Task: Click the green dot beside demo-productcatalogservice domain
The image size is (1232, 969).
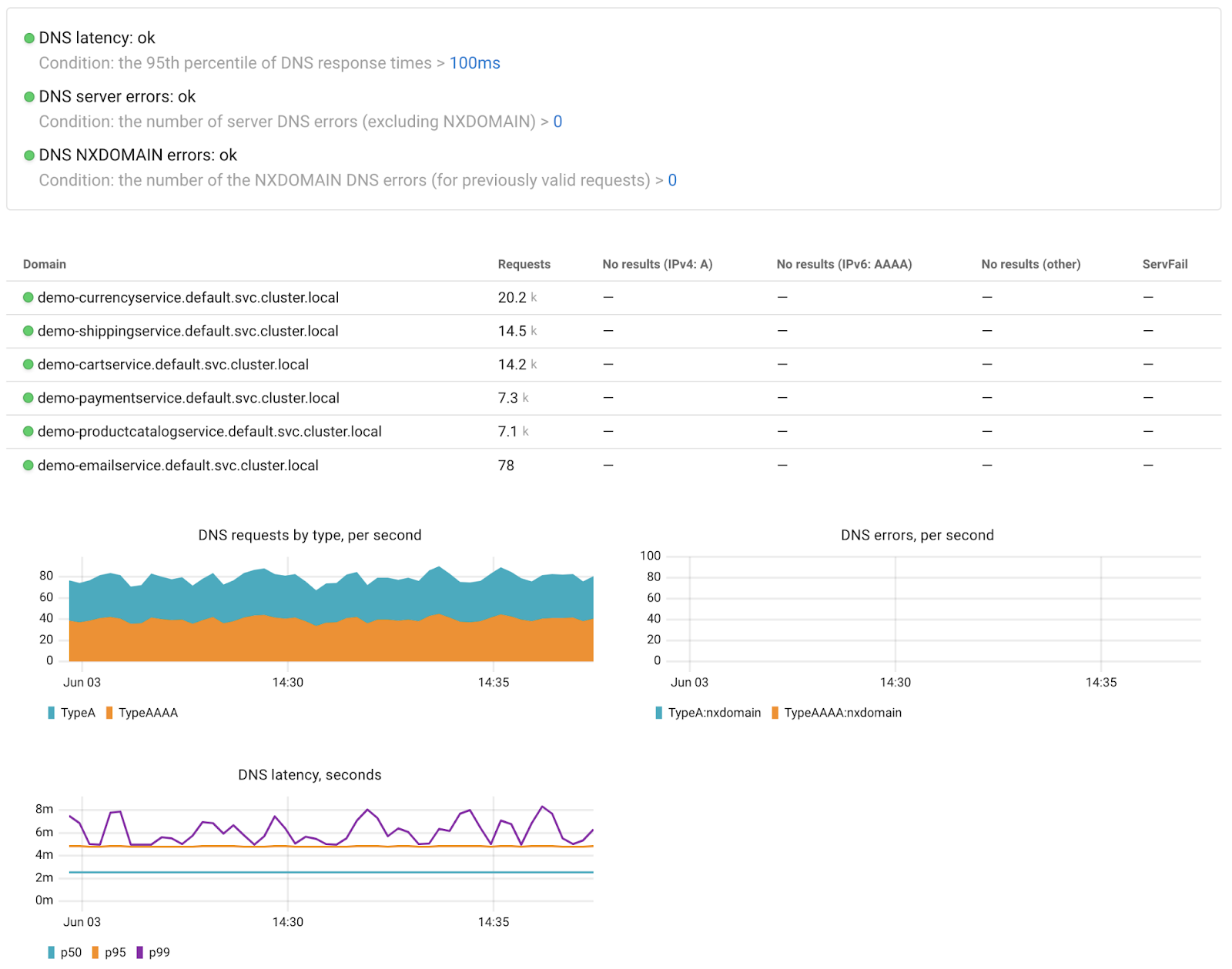Action: [x=28, y=432]
